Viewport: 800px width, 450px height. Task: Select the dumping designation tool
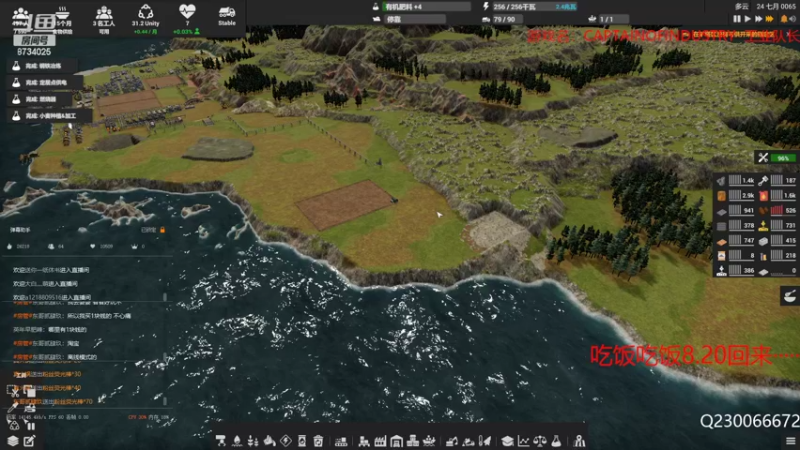pyautogui.click(x=468, y=441)
